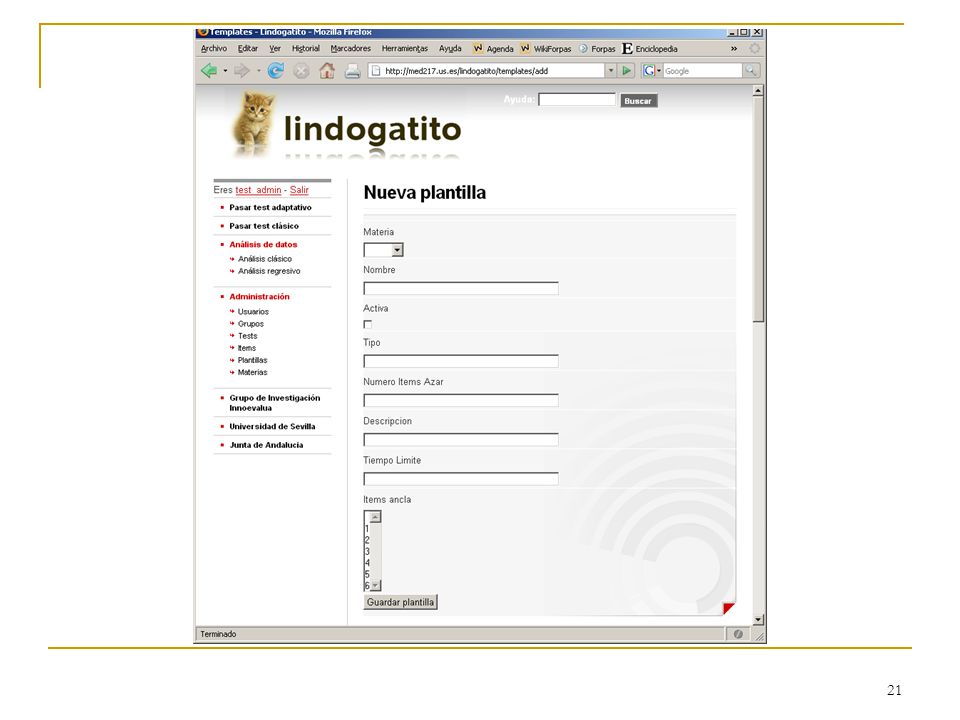Image resolution: width=960 pixels, height=720 pixels.
Task: Open the search engine selector dropdown
Action: (659, 71)
